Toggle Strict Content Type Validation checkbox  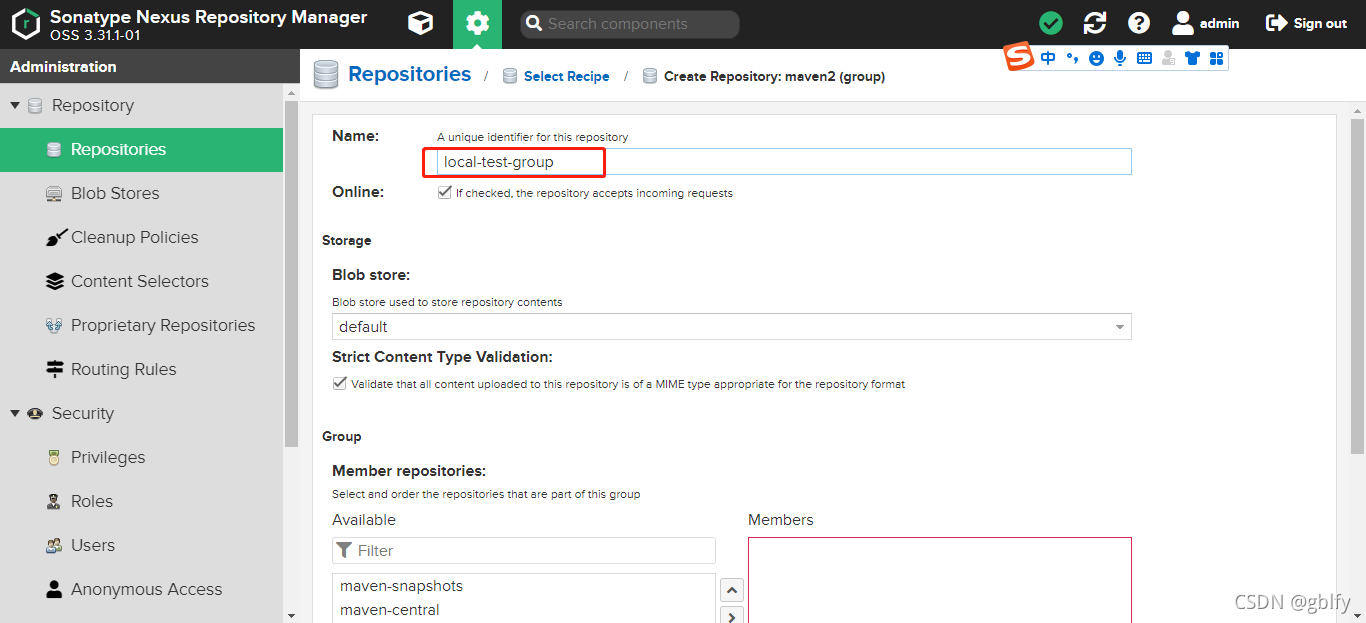pyautogui.click(x=339, y=383)
